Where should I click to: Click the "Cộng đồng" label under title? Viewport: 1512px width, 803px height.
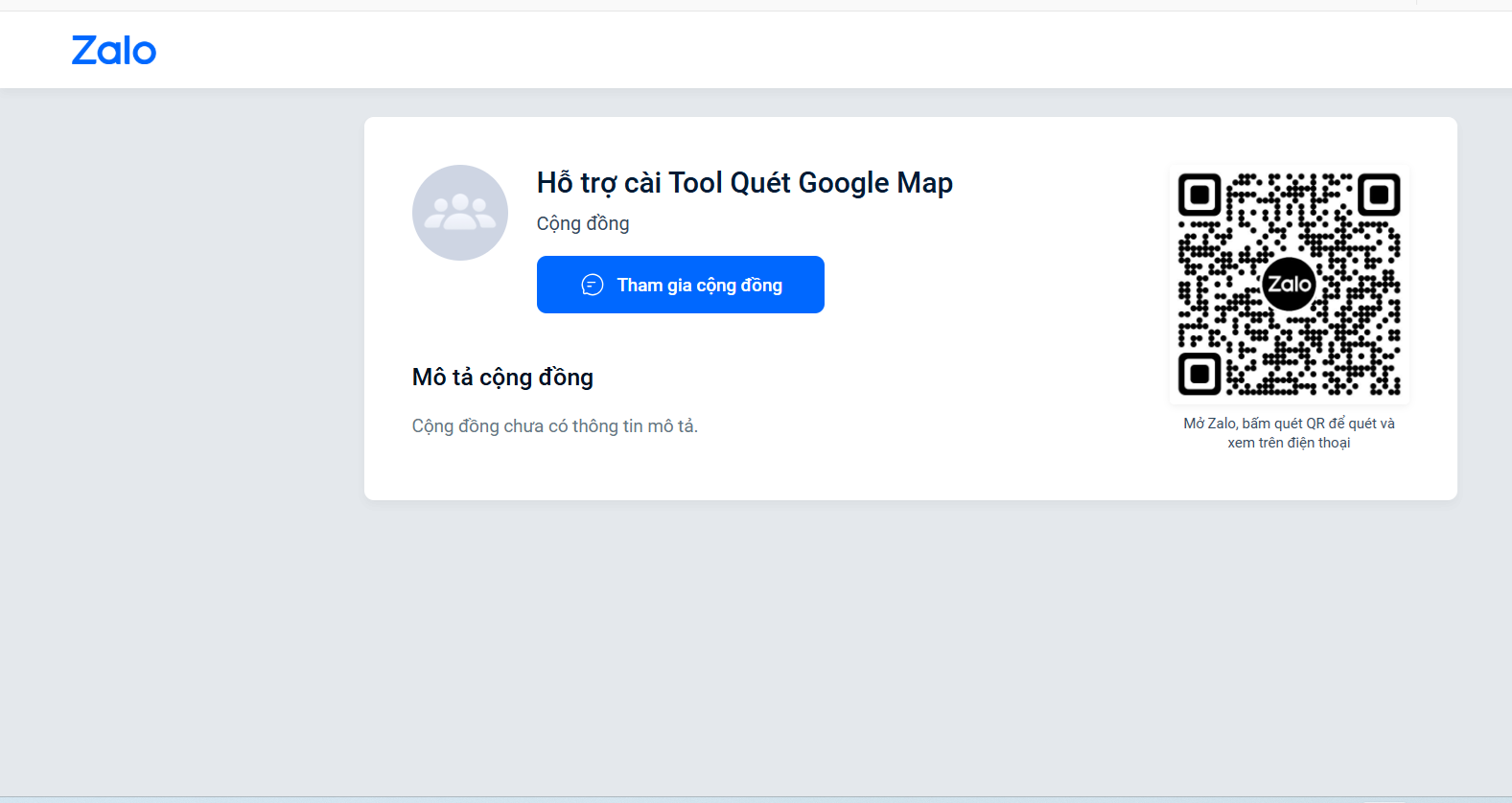click(583, 223)
